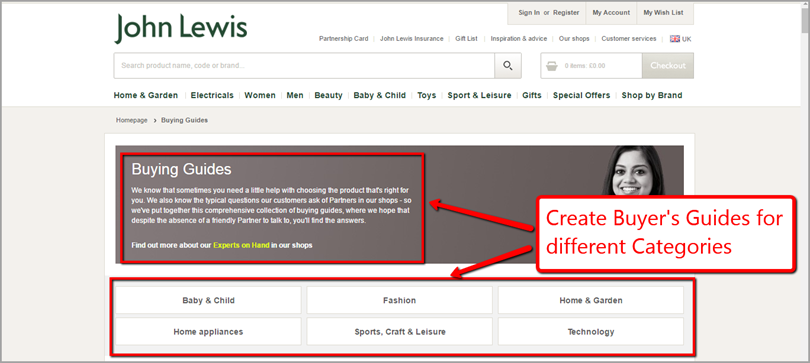Viewport: 810px width, 363px height.
Task: Open the Fashion buying guide tile
Action: coord(399,300)
